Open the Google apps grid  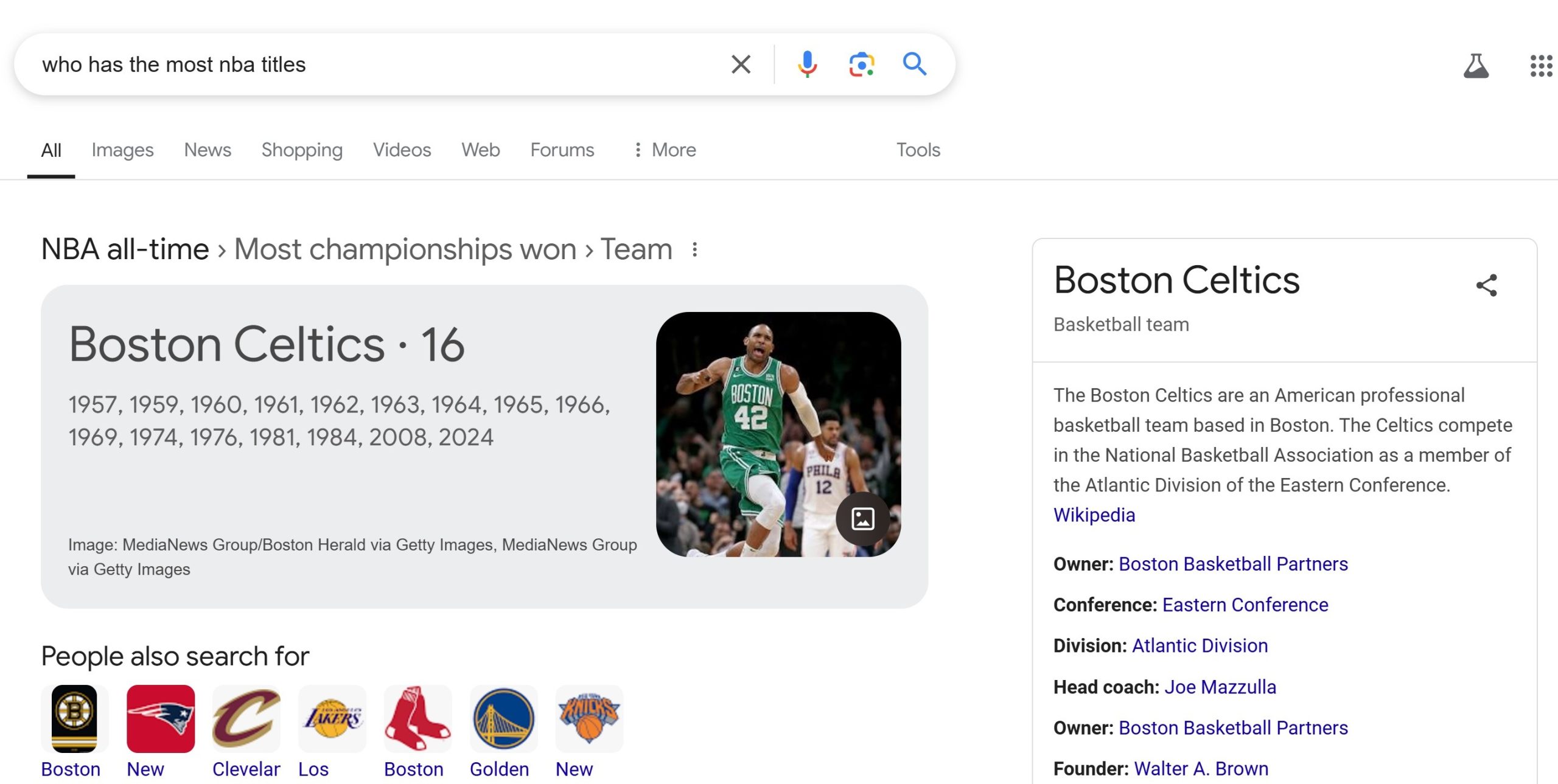pos(1541,66)
